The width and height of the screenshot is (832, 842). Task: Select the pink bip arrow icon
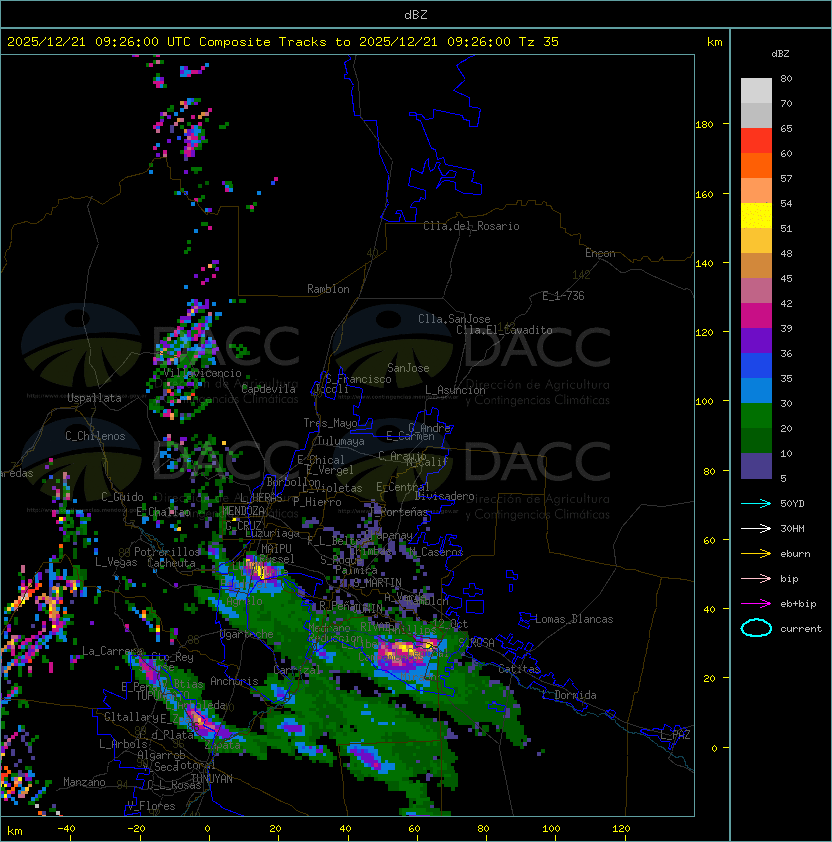tap(756, 579)
